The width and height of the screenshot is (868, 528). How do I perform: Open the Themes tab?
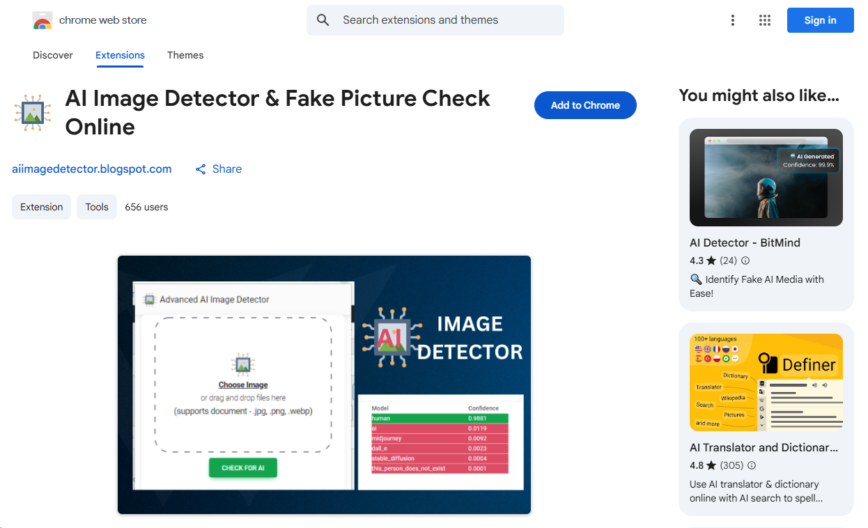(x=185, y=55)
